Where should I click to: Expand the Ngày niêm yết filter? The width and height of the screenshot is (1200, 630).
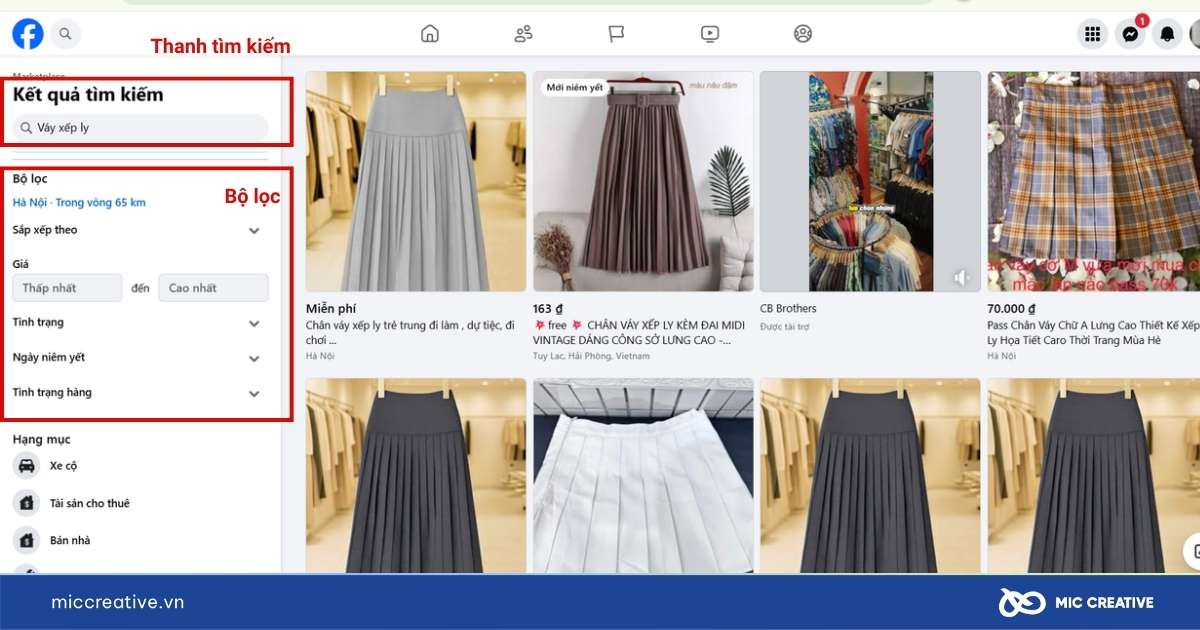click(x=254, y=358)
